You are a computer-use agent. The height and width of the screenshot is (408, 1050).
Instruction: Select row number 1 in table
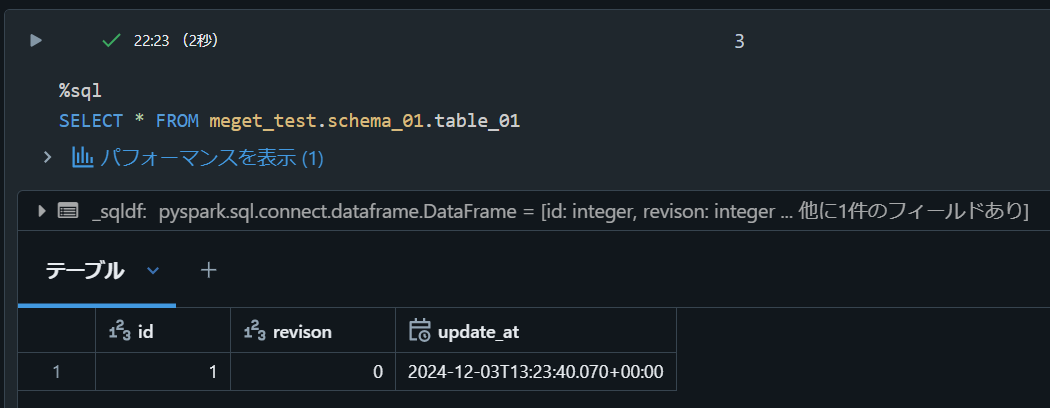click(57, 371)
